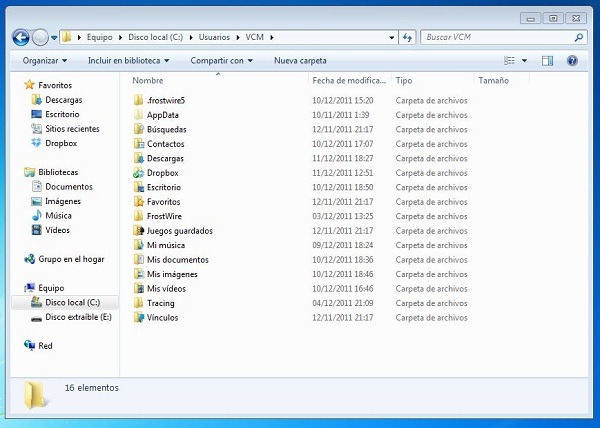This screenshot has height=428, width=600.
Task: Select the Escritorio folder icon in list
Action: (x=139, y=187)
